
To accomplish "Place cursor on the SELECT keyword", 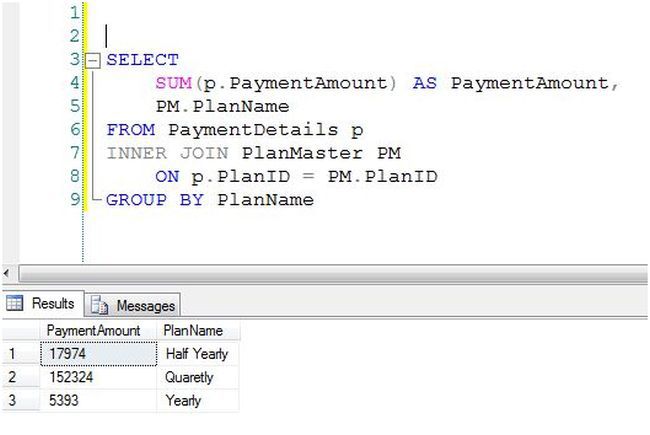I will coord(142,60).
